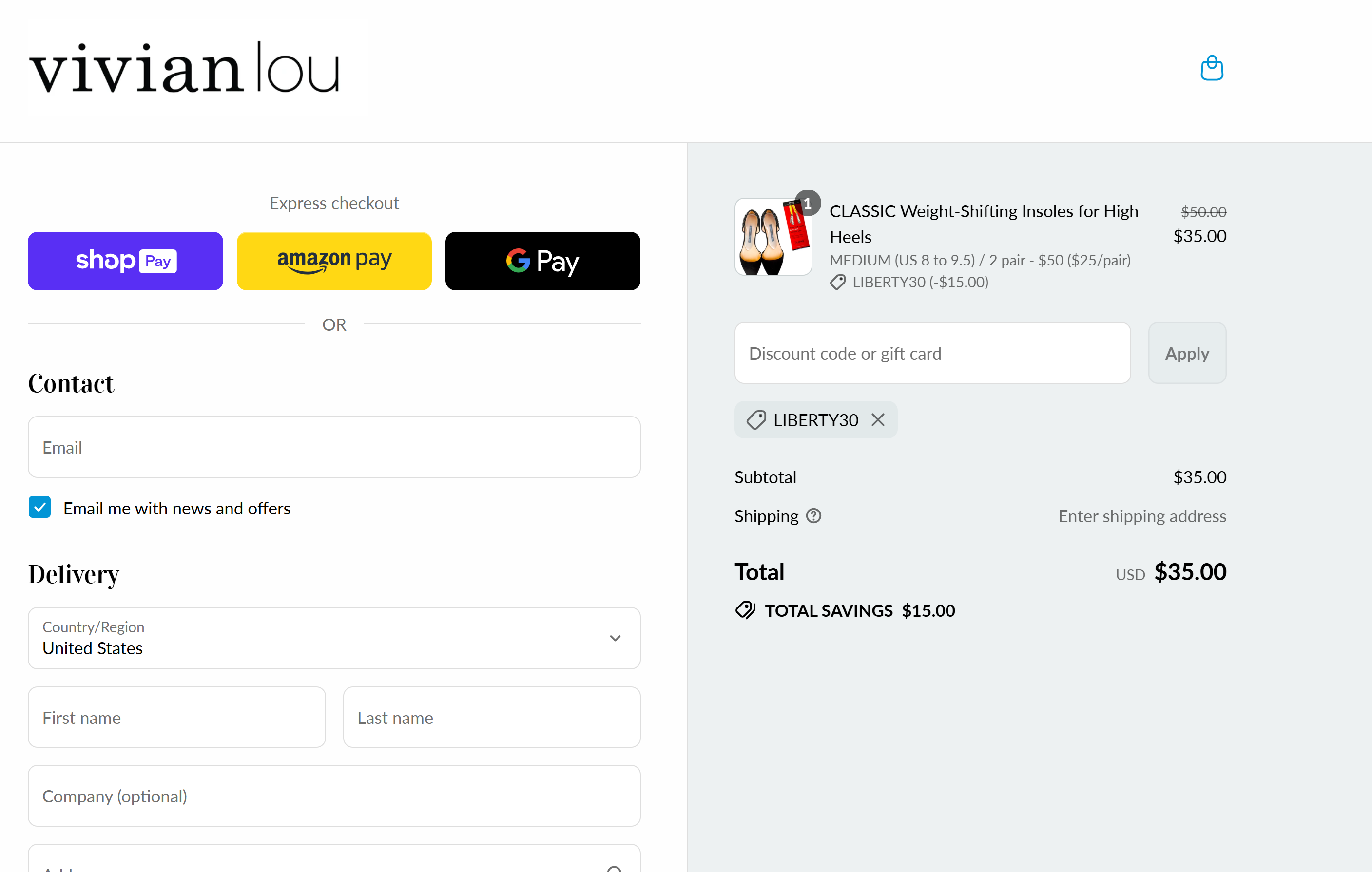Image resolution: width=1372 pixels, height=872 pixels.
Task: Click the Last name field
Action: click(492, 717)
